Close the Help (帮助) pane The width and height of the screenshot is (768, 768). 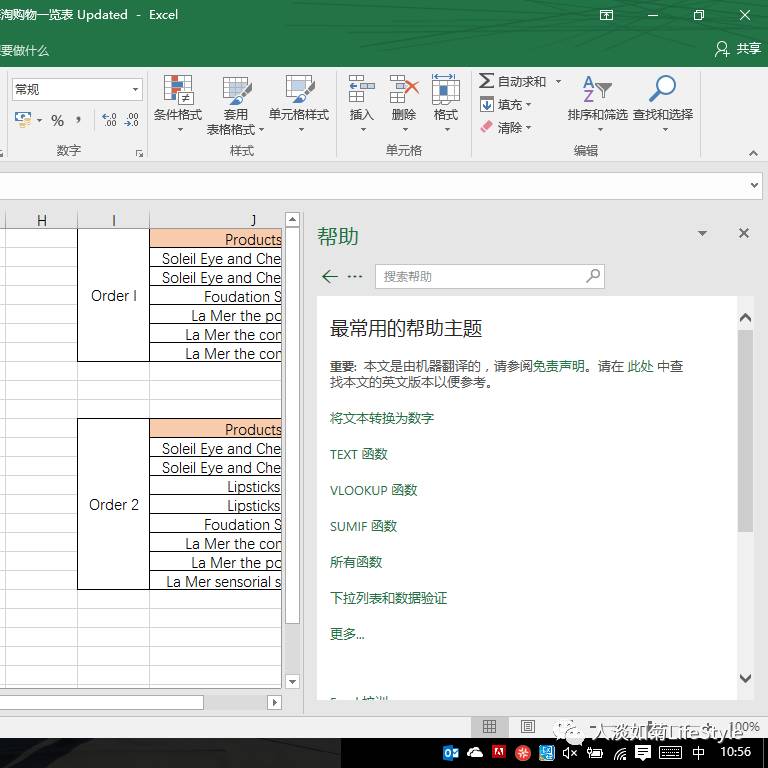point(744,233)
